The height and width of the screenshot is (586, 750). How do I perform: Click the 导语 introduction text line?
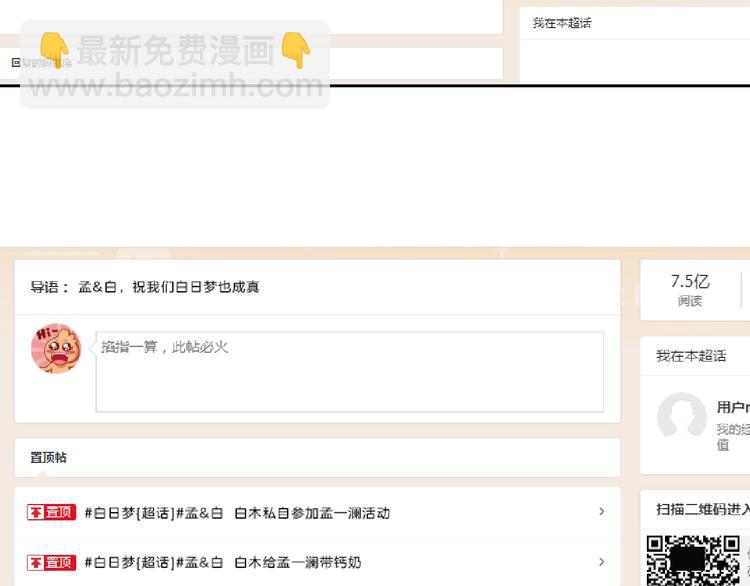click(x=145, y=287)
